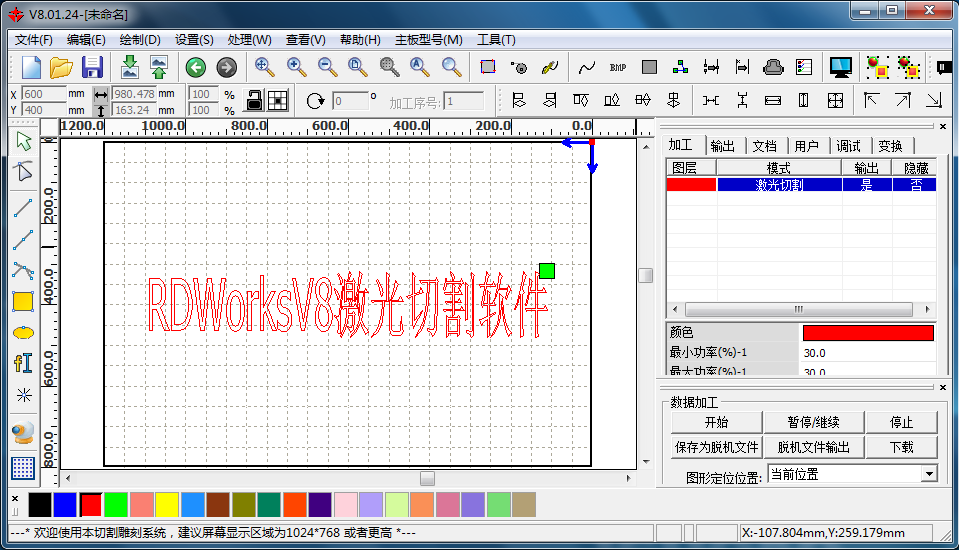959x550 pixels.
Task: Pick the green swatch in bottom palette
Action: click(116, 505)
